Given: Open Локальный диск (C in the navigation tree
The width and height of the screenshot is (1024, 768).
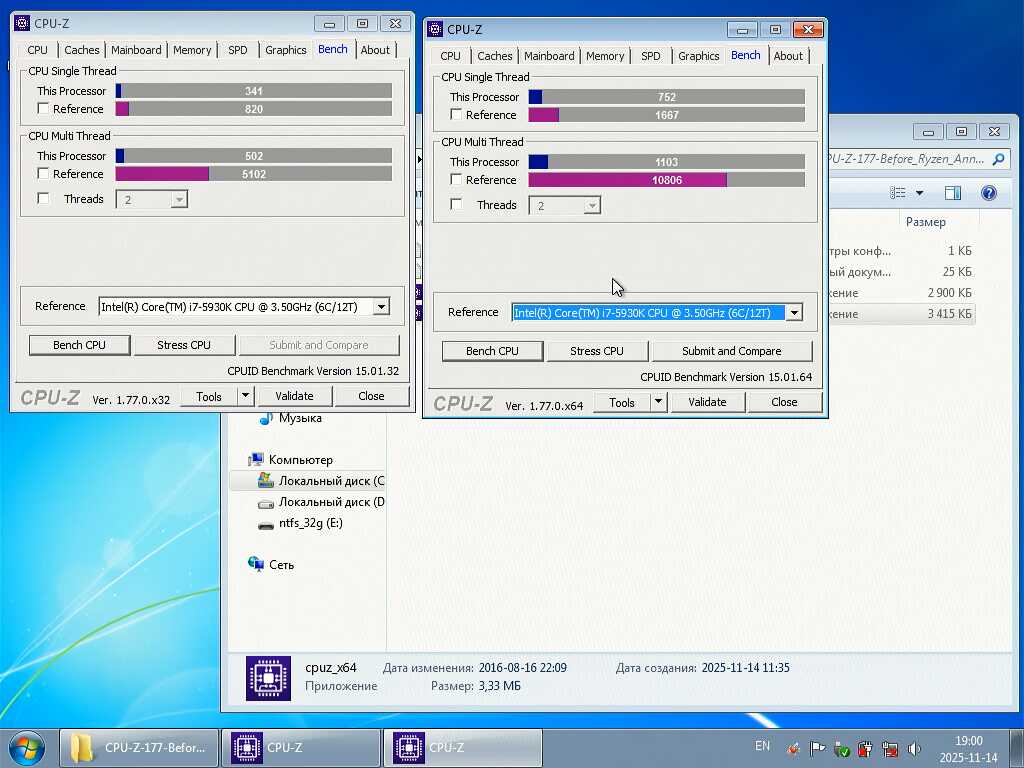Looking at the screenshot, I should pos(321,481).
